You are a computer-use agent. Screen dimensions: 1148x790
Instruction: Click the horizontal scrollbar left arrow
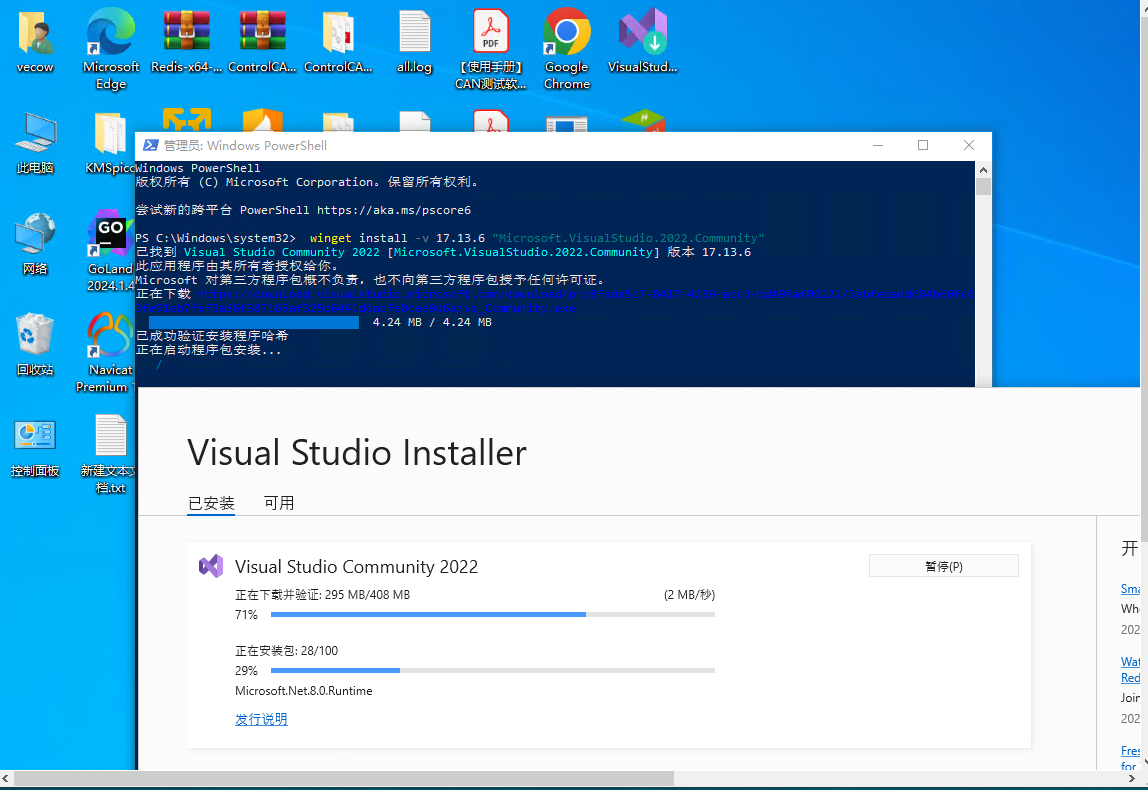(x=6, y=778)
